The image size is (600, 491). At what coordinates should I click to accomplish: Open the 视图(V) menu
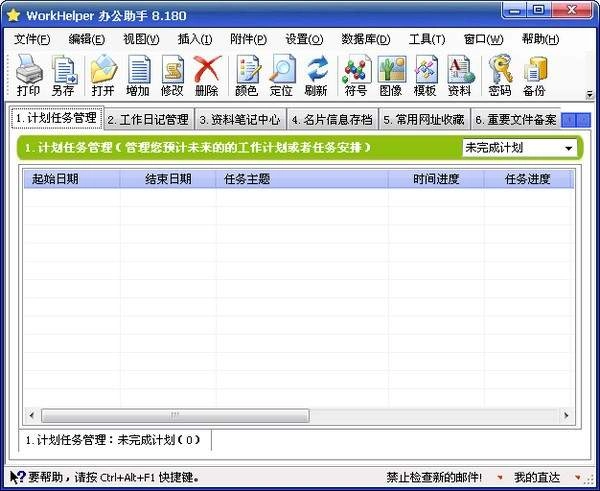[x=141, y=39]
